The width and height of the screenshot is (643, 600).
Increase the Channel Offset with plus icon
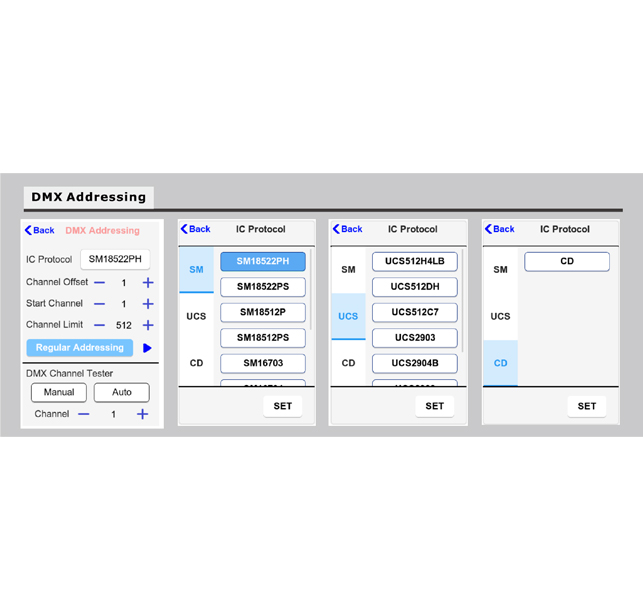pos(147,283)
